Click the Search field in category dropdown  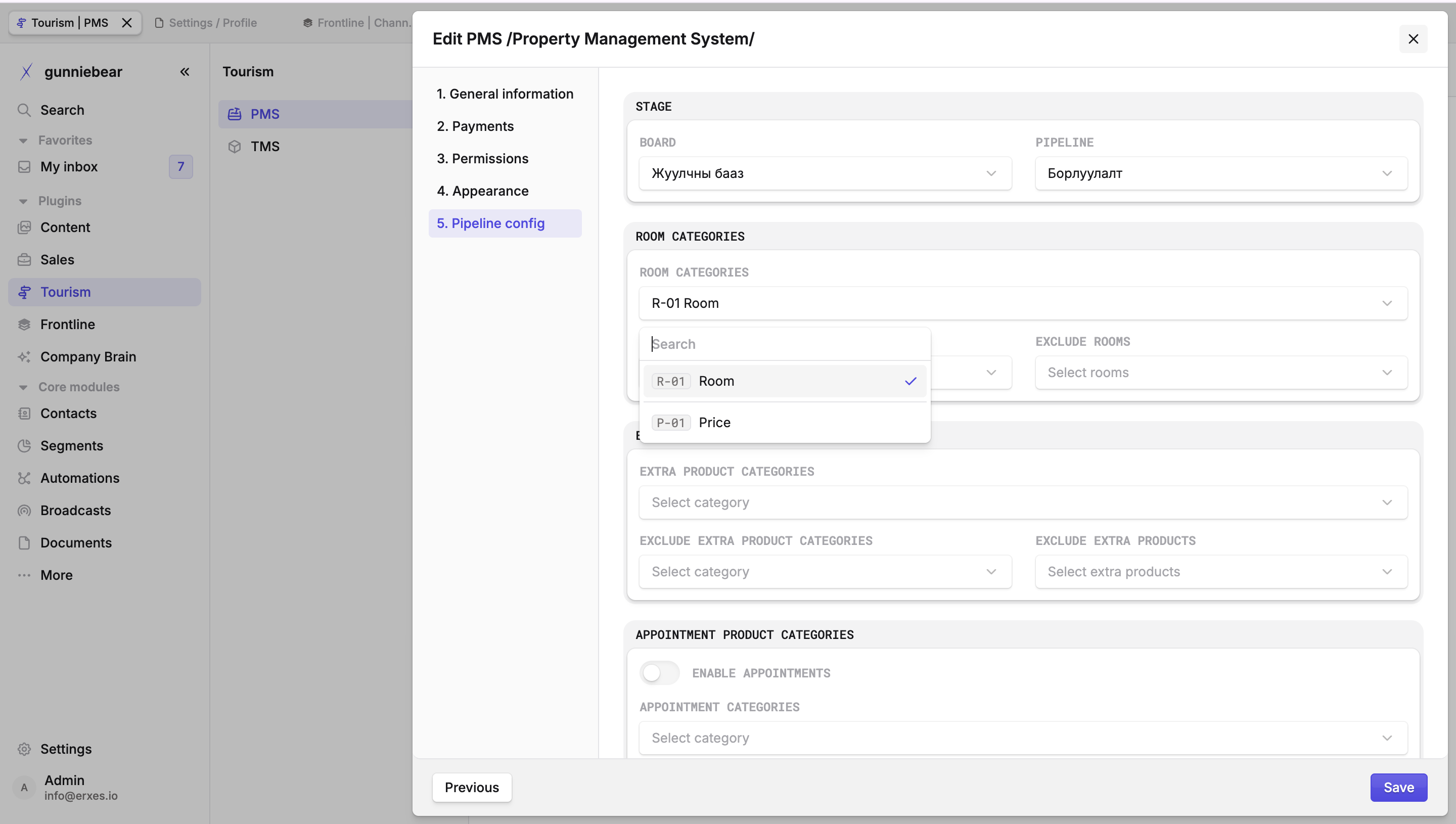(784, 344)
